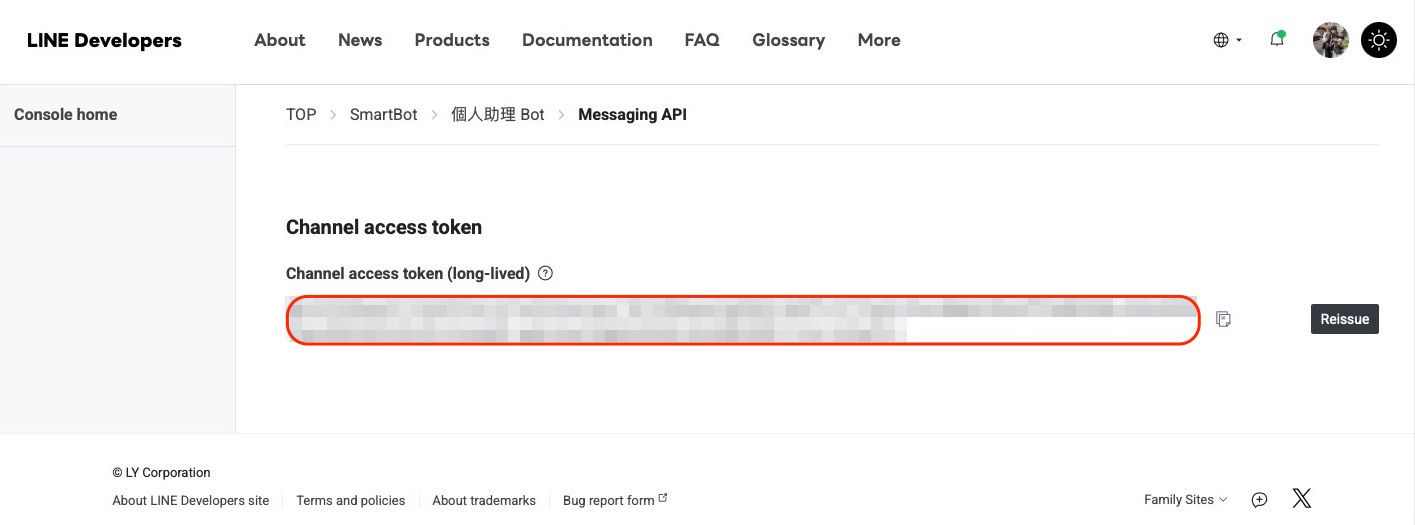The height and width of the screenshot is (525, 1415).
Task: Open the language globe selector
Action: pyautogui.click(x=1227, y=40)
